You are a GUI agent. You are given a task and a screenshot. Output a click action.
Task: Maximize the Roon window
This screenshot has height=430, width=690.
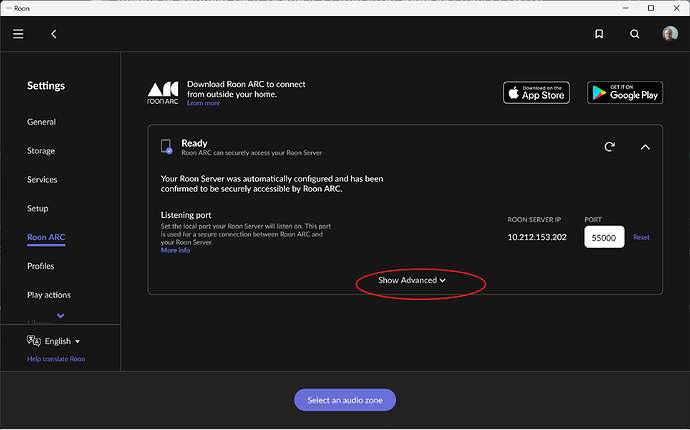[x=651, y=8]
